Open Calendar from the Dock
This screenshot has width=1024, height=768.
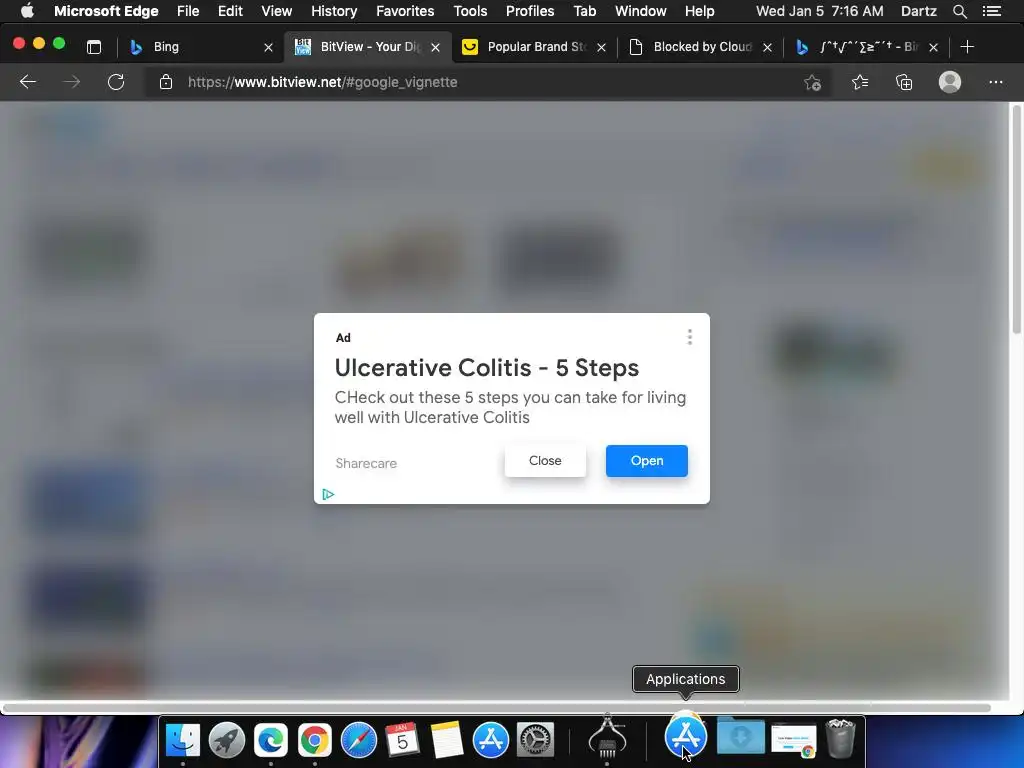(x=402, y=740)
